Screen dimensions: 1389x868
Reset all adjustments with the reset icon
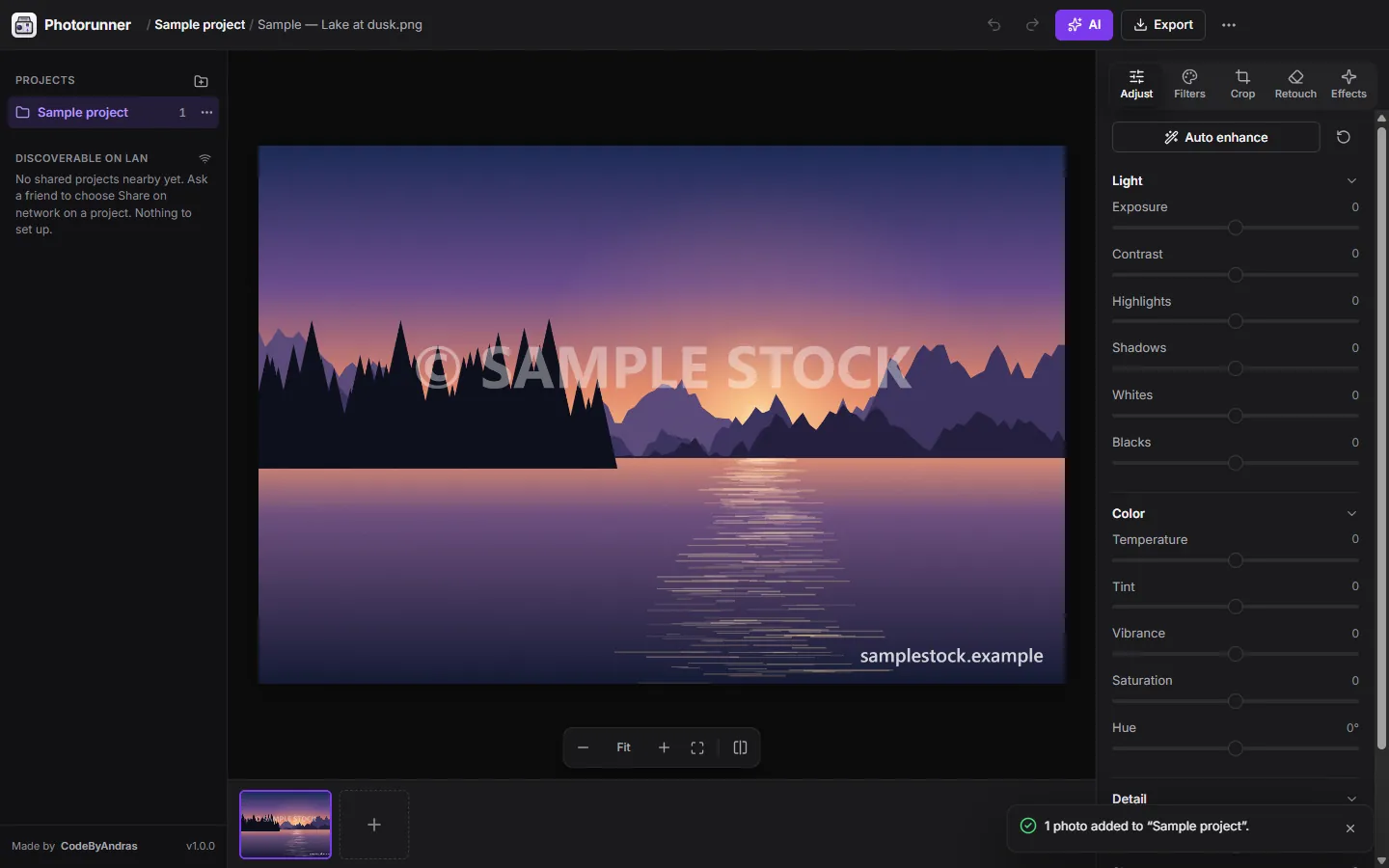coord(1343,137)
